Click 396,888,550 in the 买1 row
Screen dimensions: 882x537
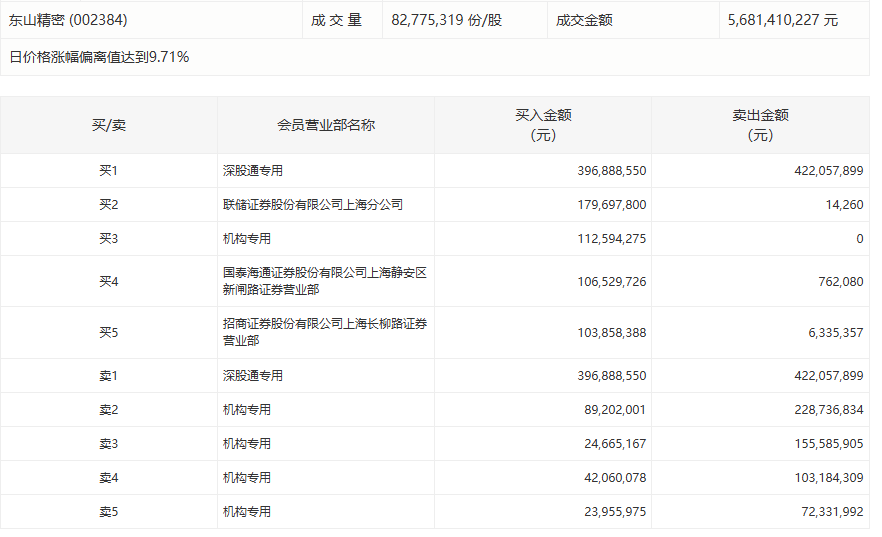(612, 170)
